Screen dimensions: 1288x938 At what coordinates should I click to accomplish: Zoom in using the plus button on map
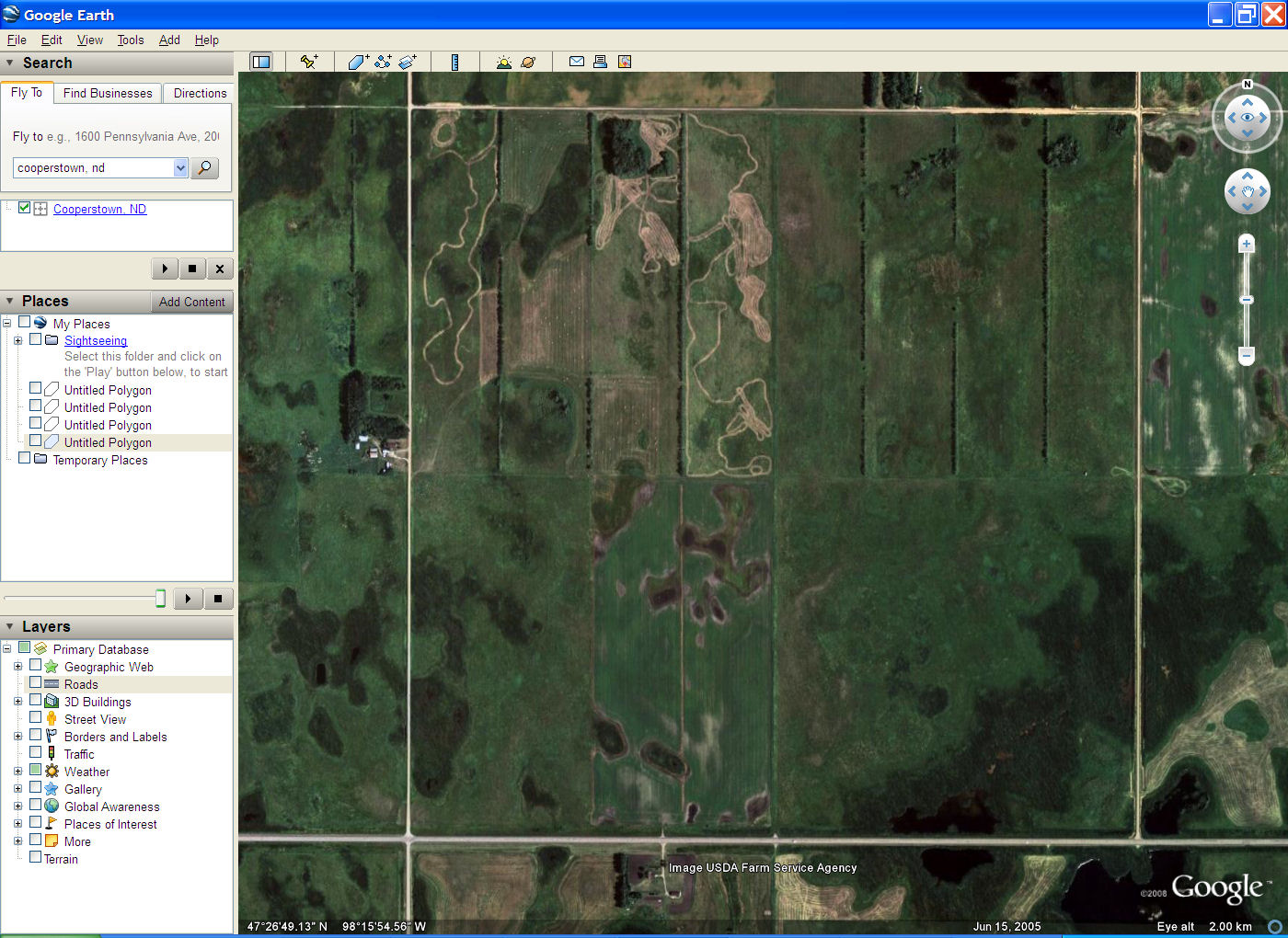pos(1247,244)
